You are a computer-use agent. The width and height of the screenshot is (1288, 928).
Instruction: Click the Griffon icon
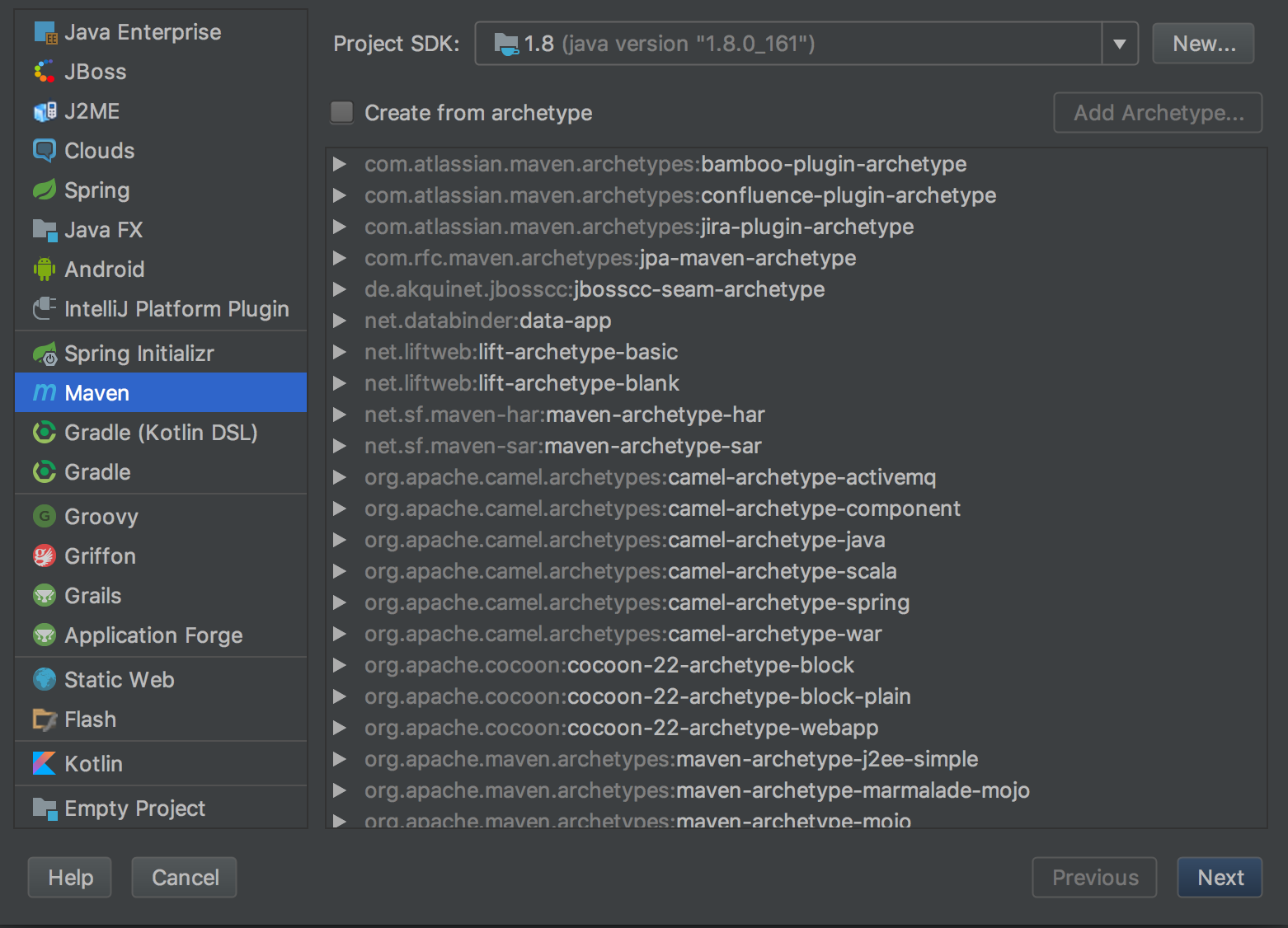click(x=45, y=556)
